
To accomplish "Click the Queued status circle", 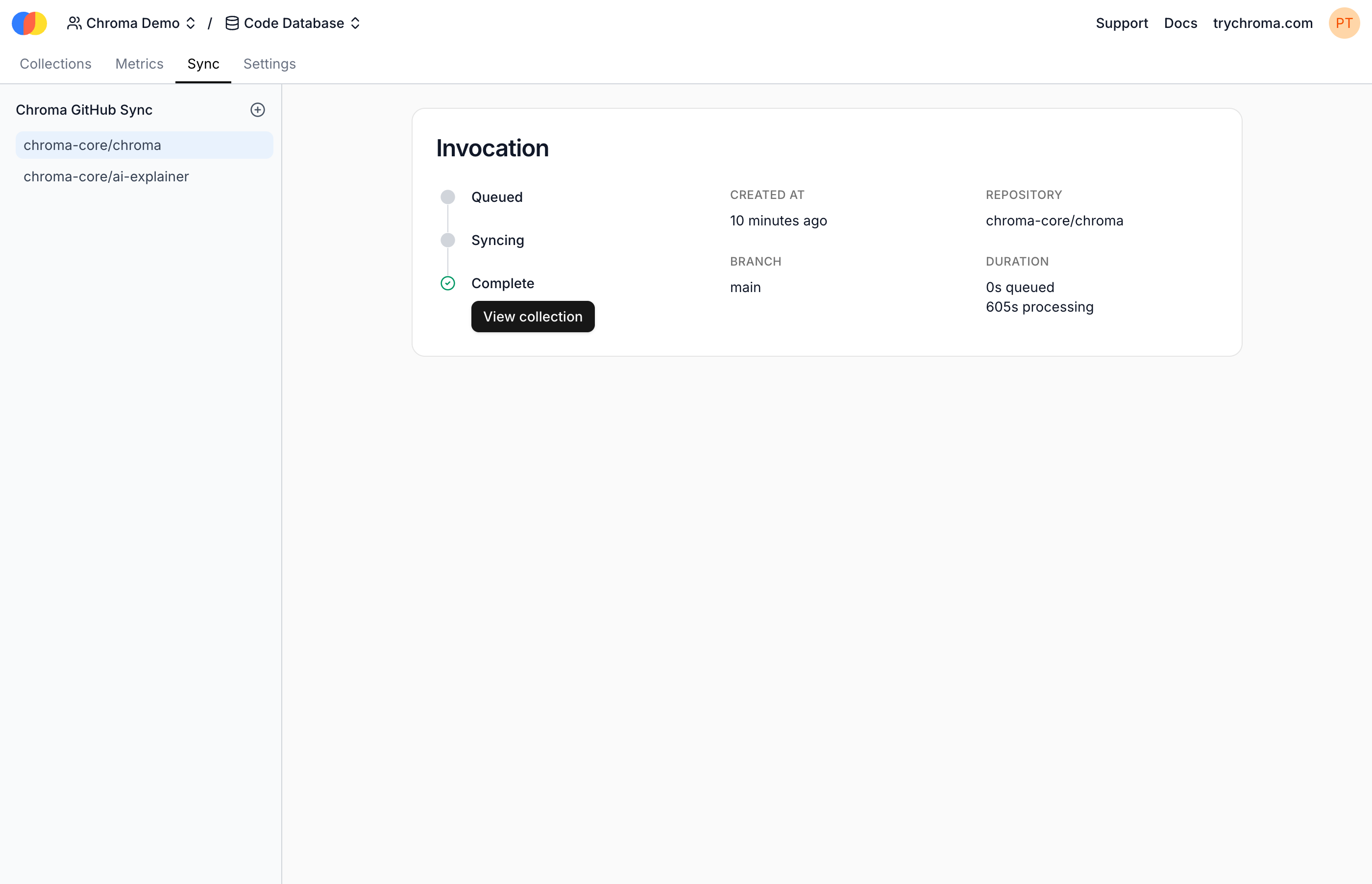I will pyautogui.click(x=447, y=197).
